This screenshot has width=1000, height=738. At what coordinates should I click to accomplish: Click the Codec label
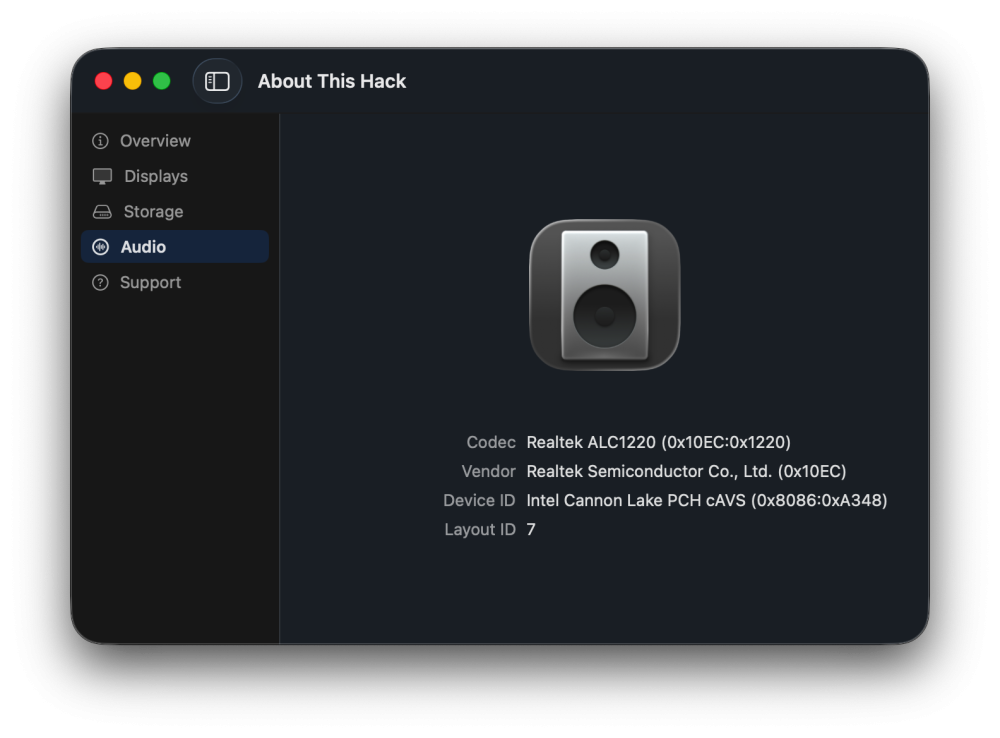[x=490, y=442]
